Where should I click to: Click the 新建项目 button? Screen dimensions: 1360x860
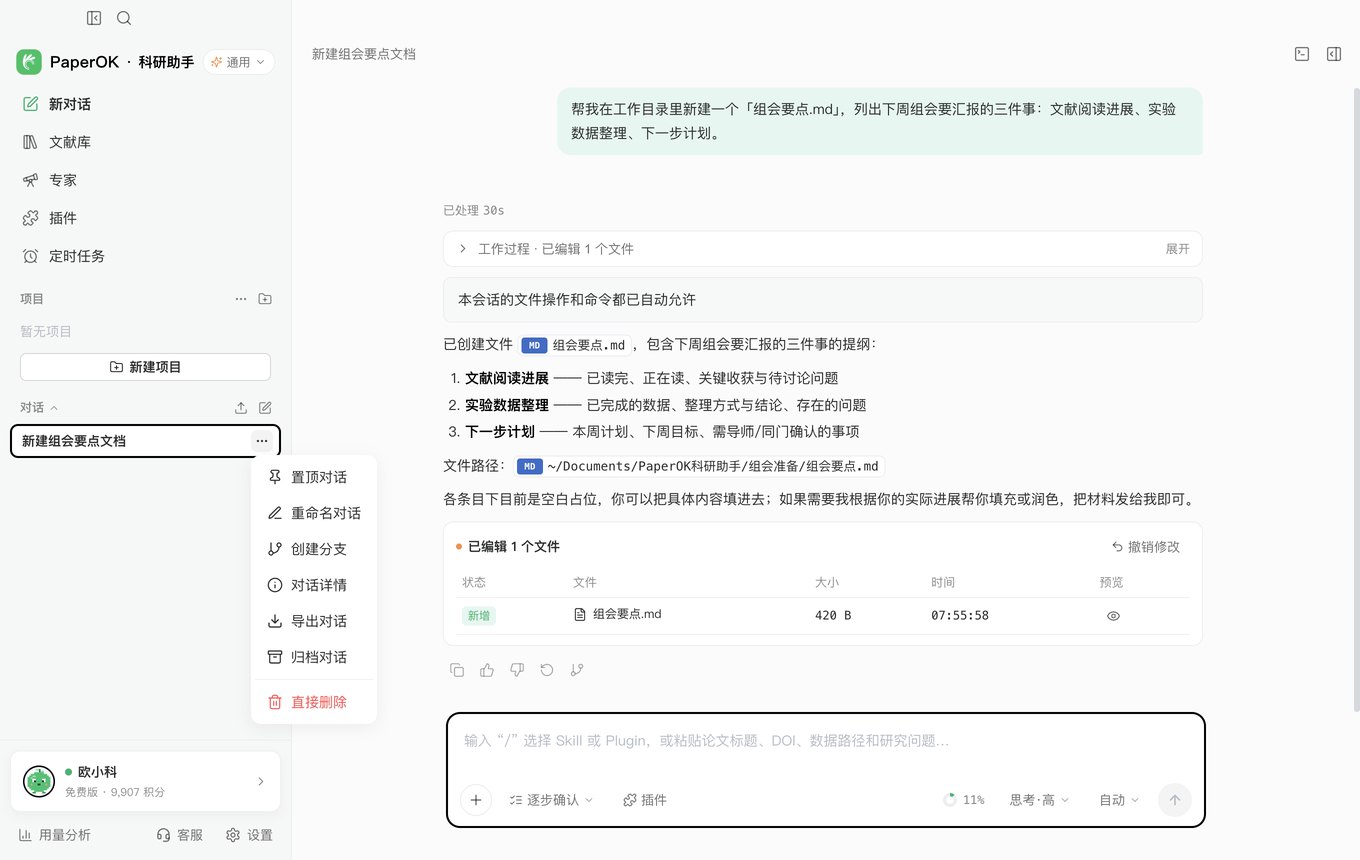click(145, 367)
